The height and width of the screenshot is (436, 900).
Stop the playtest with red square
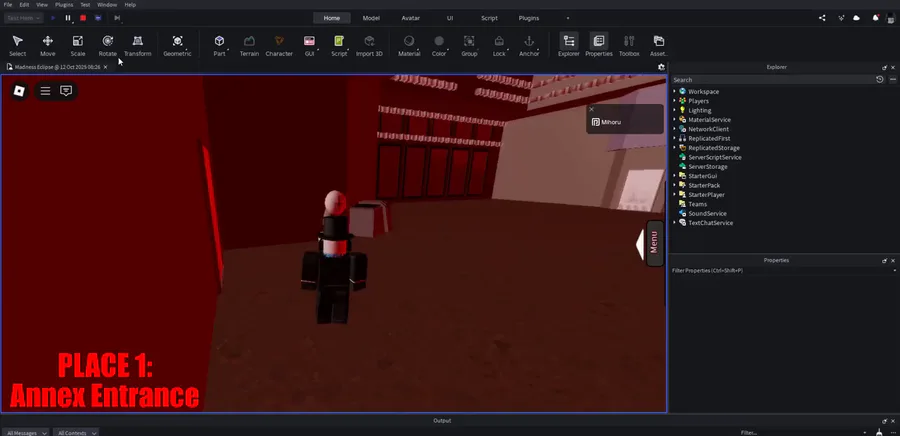83,18
